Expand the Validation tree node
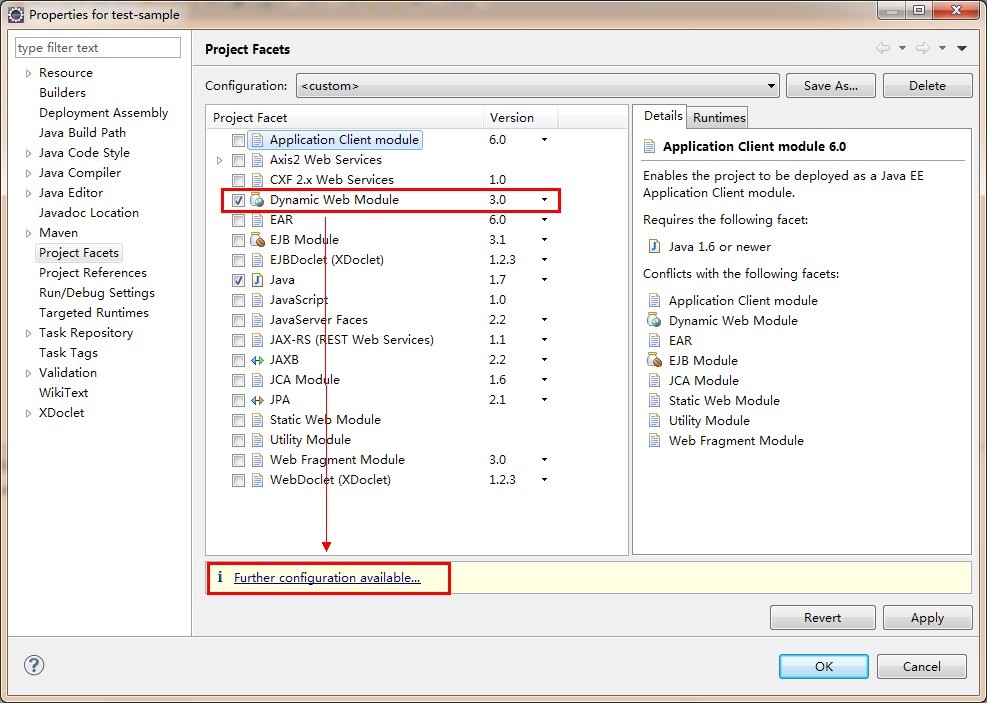The image size is (987, 703). pyautogui.click(x=28, y=373)
